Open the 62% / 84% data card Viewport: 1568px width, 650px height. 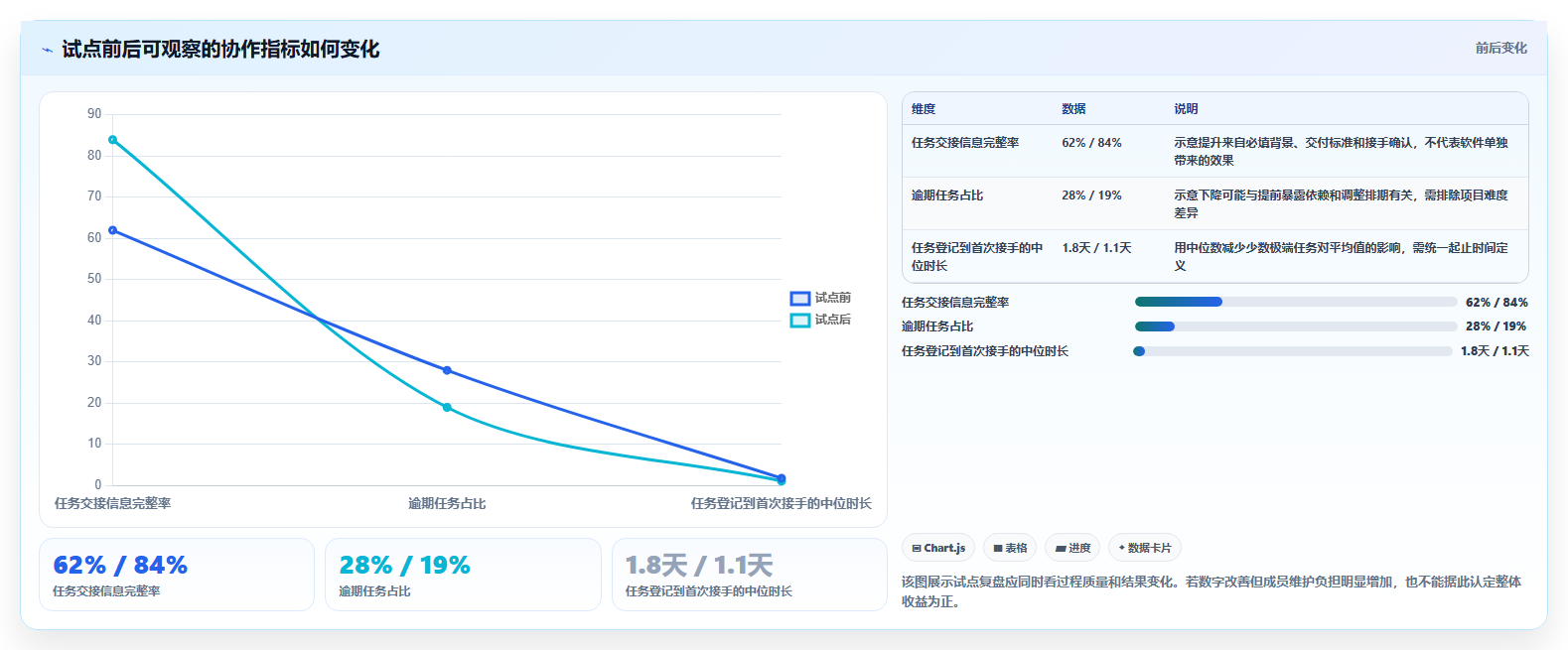click(x=177, y=575)
